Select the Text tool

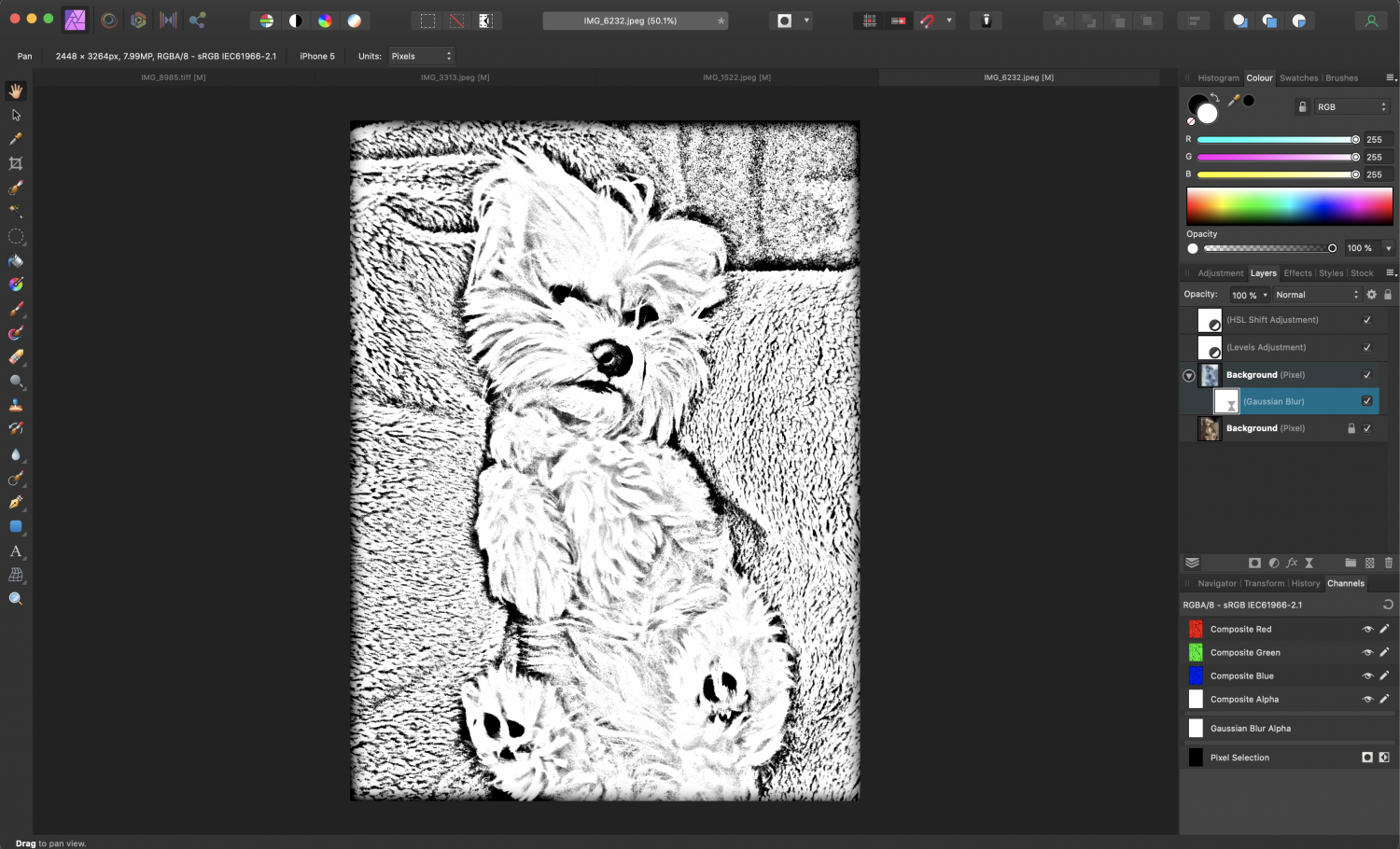point(15,551)
